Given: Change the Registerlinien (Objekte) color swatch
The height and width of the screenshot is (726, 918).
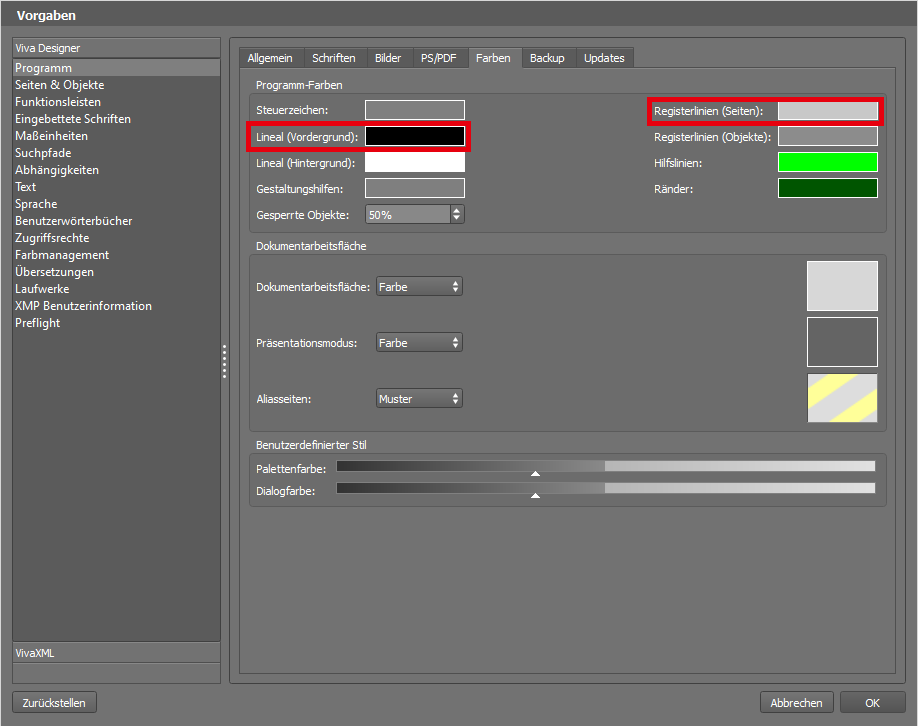Looking at the screenshot, I should 828,136.
